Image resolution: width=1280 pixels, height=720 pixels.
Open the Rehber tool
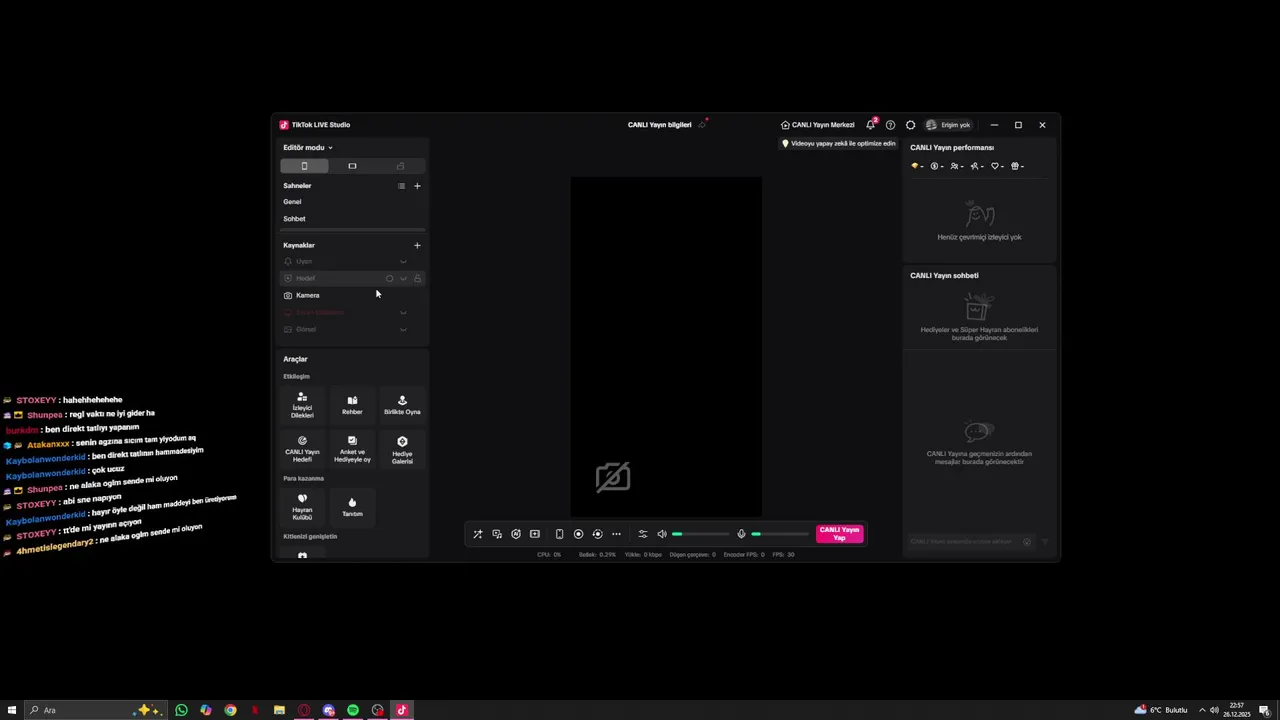coord(352,405)
